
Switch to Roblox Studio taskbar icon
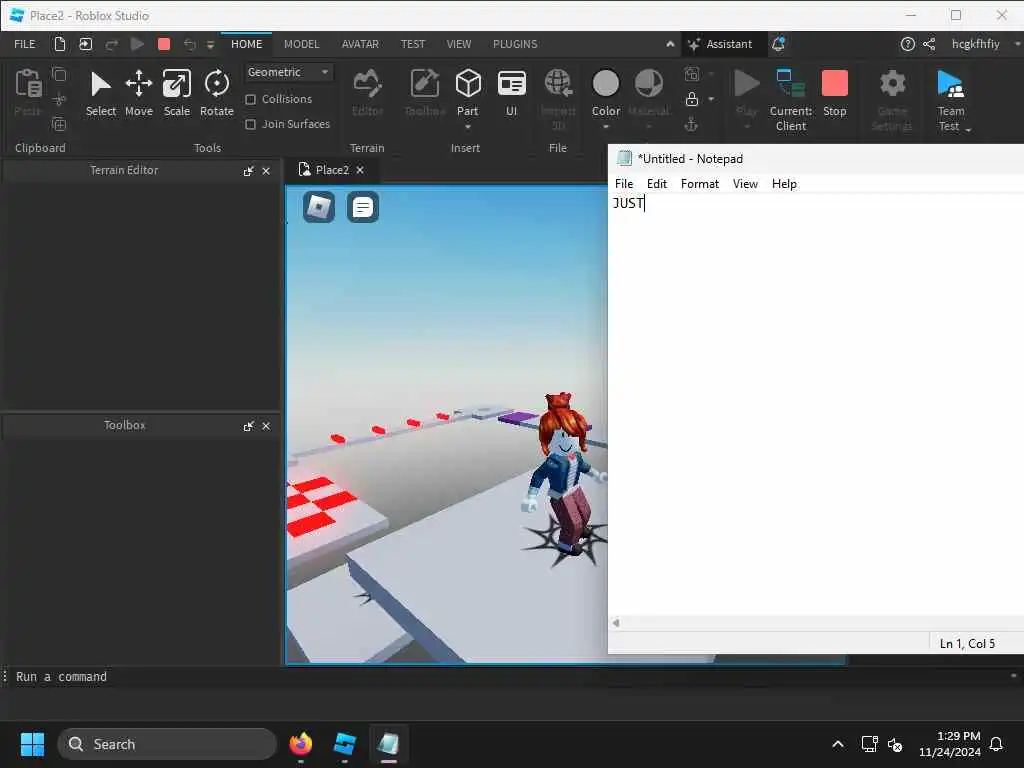344,744
